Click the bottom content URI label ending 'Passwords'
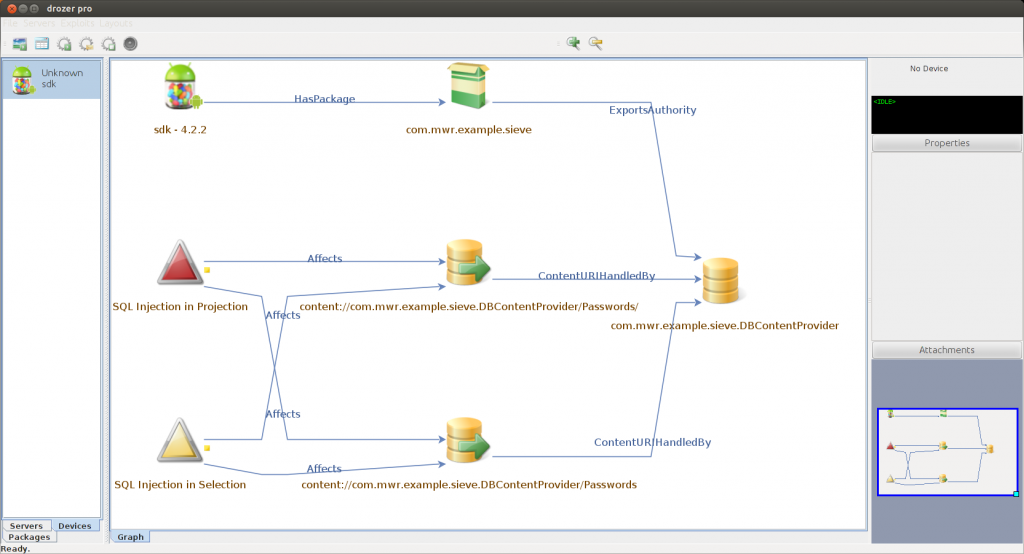 [x=469, y=485]
